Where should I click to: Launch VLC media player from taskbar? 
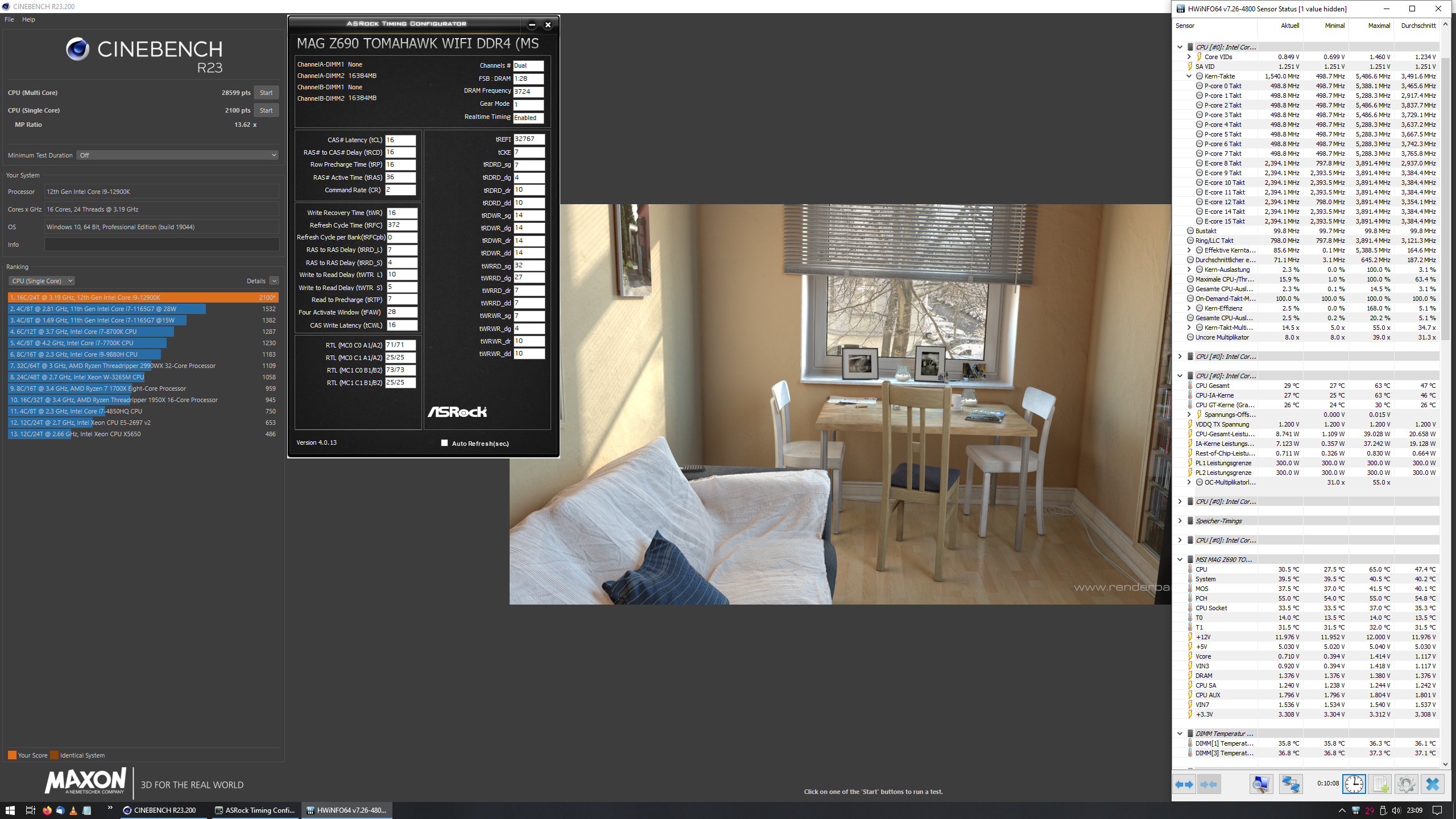73,810
